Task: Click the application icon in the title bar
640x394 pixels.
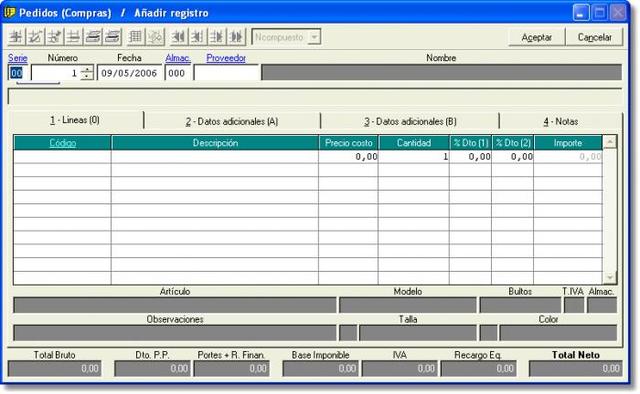Action: pos(9,12)
